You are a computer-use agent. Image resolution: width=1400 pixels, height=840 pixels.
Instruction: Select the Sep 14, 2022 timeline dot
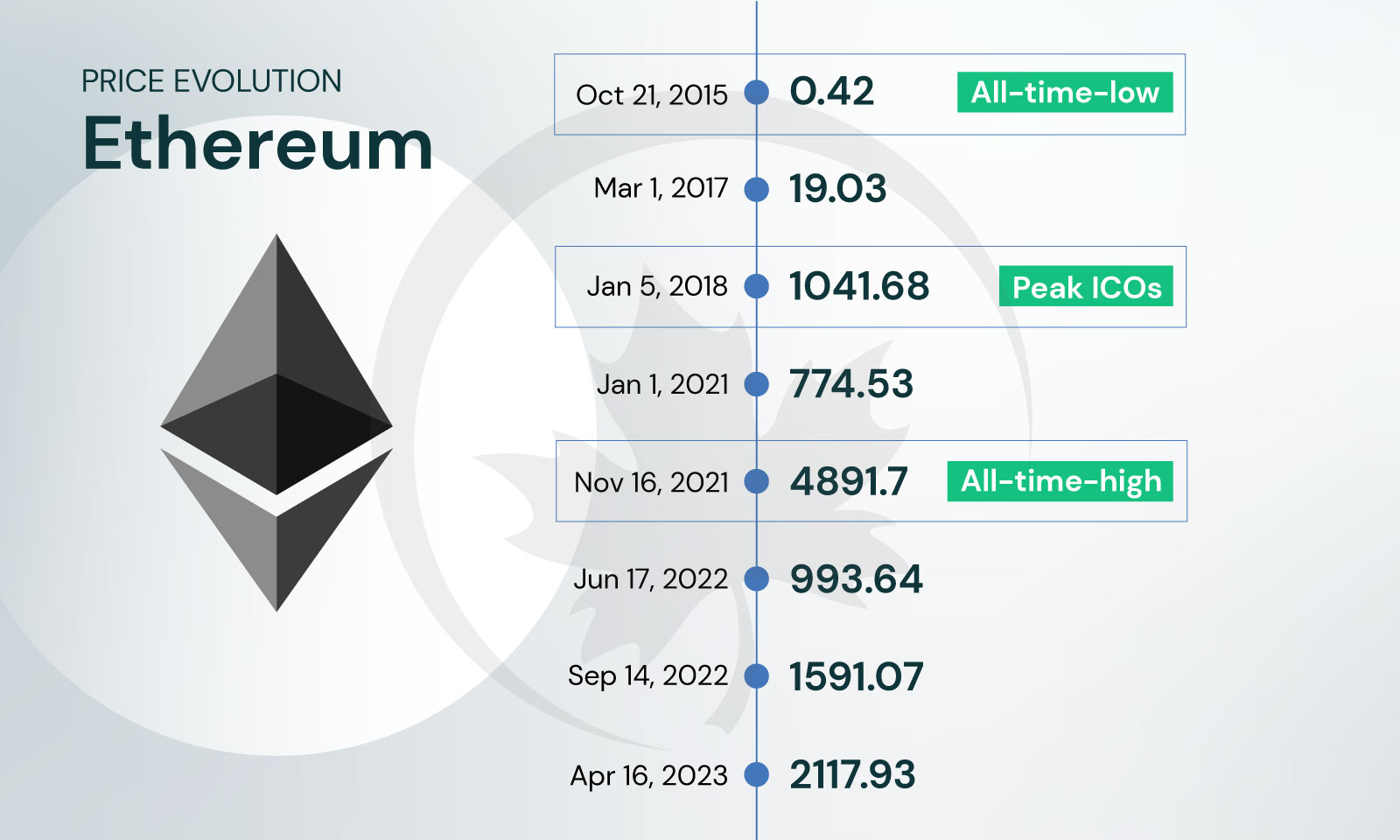point(757,676)
